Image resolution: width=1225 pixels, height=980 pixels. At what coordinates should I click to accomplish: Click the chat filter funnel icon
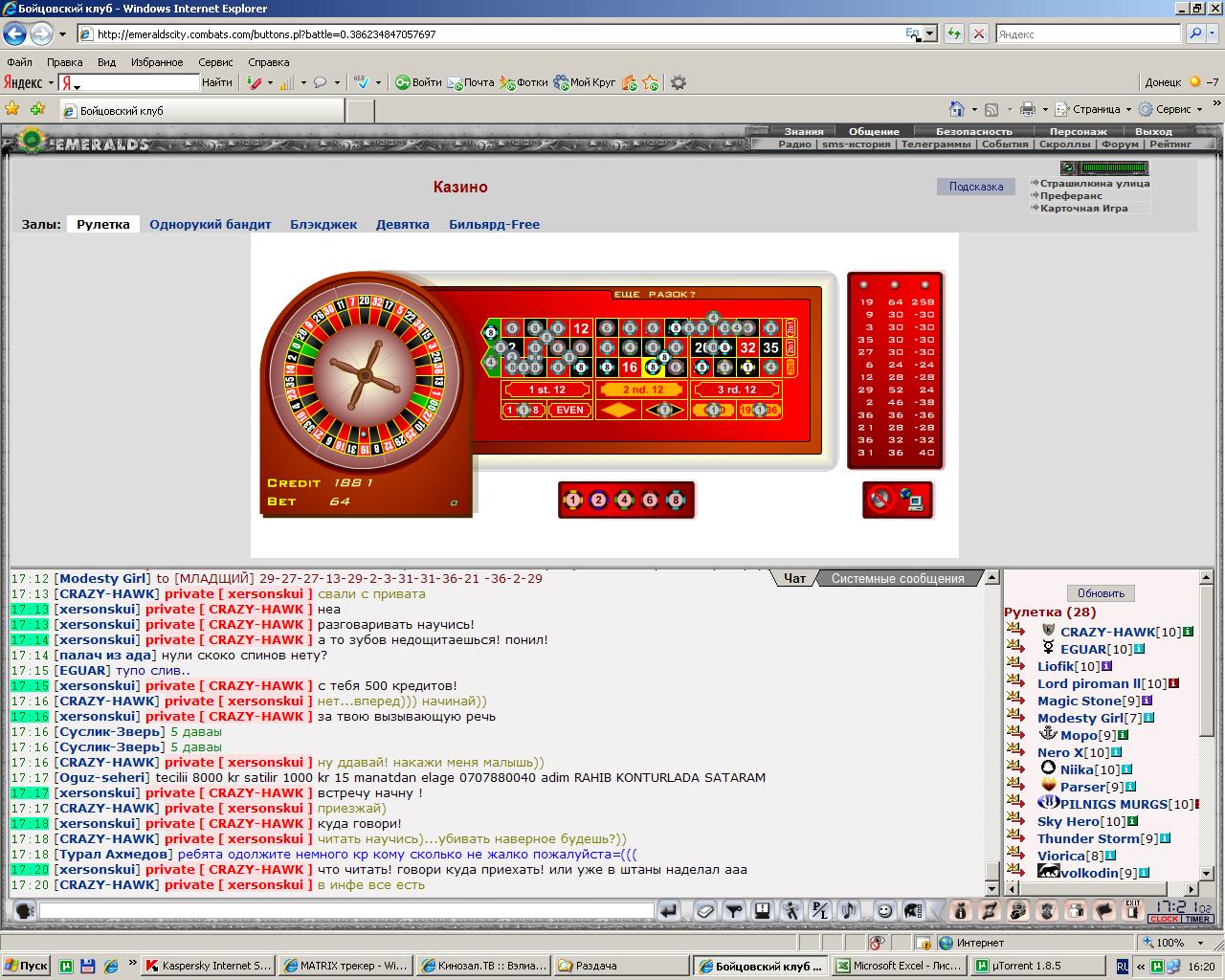click(x=734, y=910)
